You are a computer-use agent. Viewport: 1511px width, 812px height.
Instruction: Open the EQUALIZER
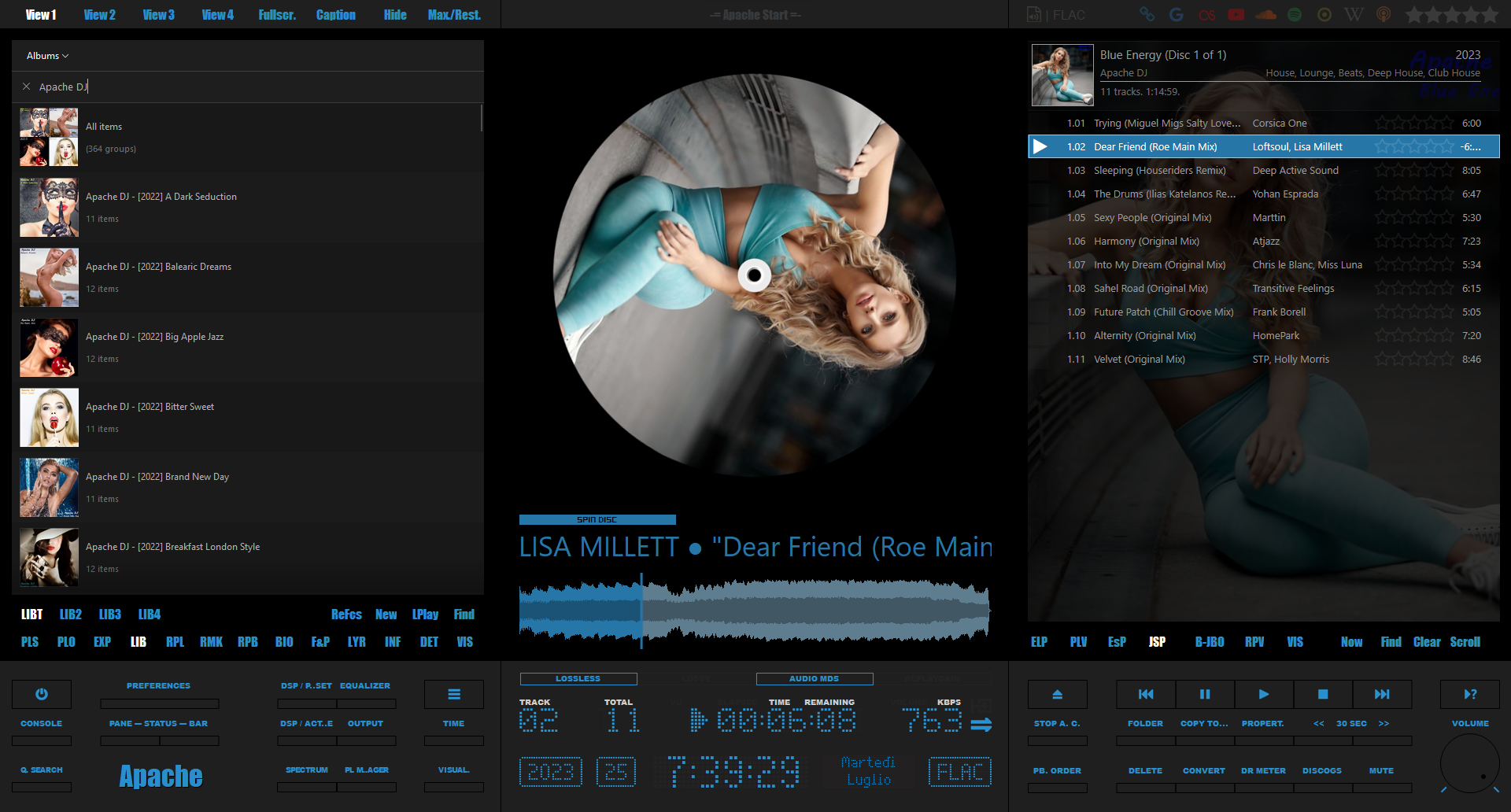[365, 685]
